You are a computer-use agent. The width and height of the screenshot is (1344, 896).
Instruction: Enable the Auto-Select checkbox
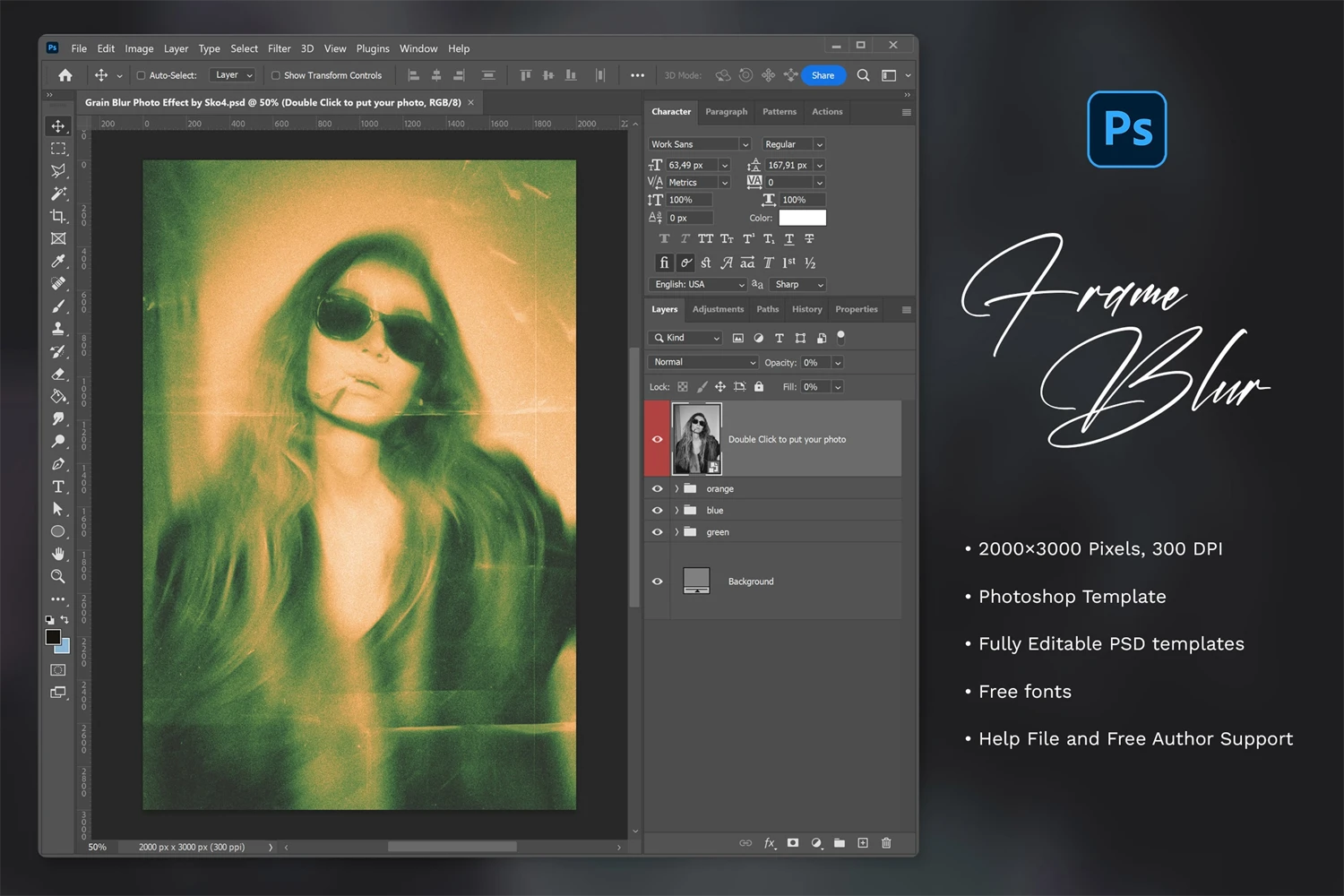pos(141,75)
